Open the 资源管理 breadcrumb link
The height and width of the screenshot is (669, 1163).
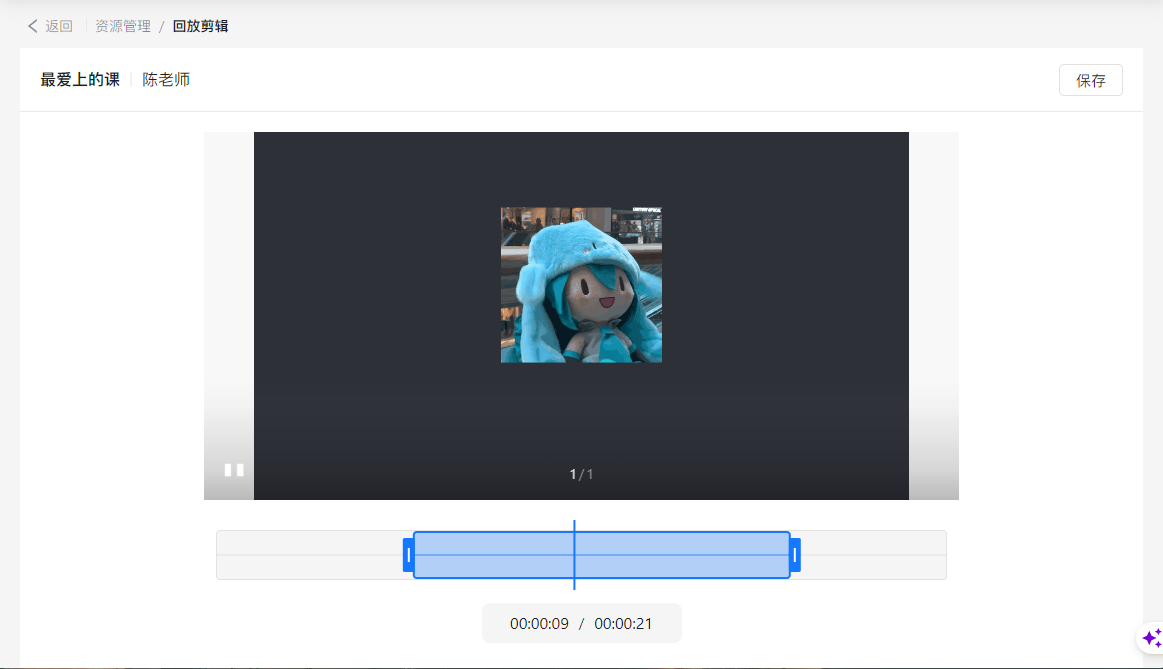pyautogui.click(x=123, y=26)
